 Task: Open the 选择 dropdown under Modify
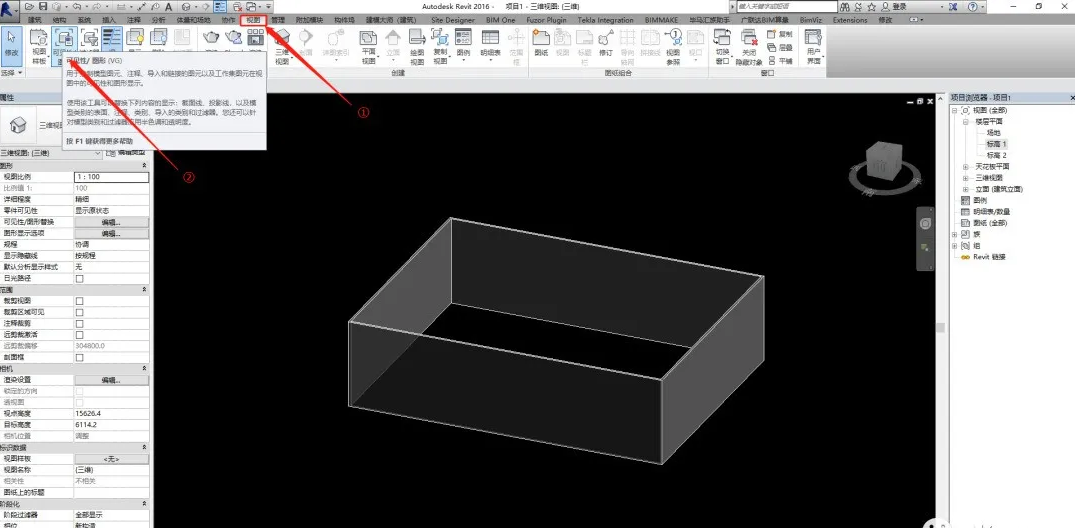(12, 72)
